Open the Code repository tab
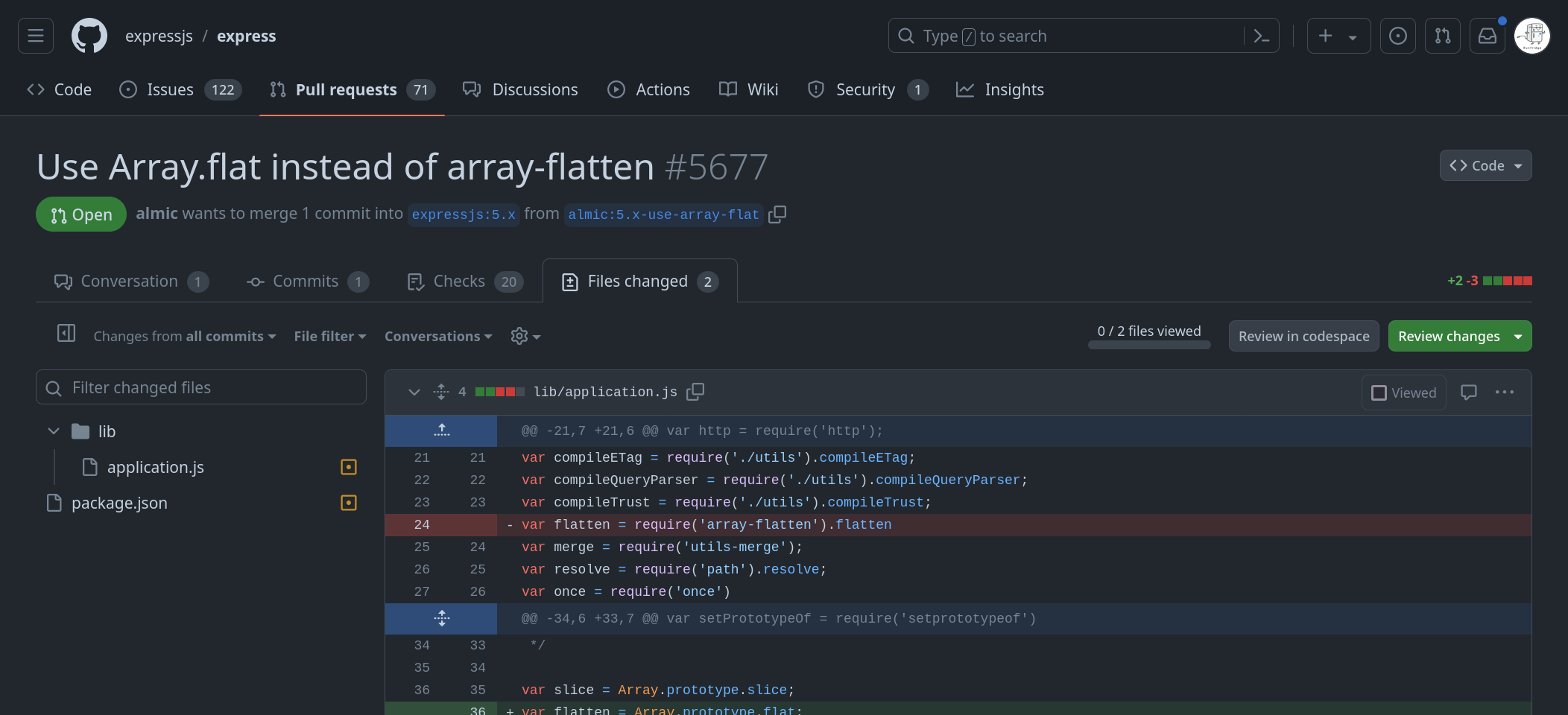Viewport: 1568px width, 715px height. pos(60,89)
